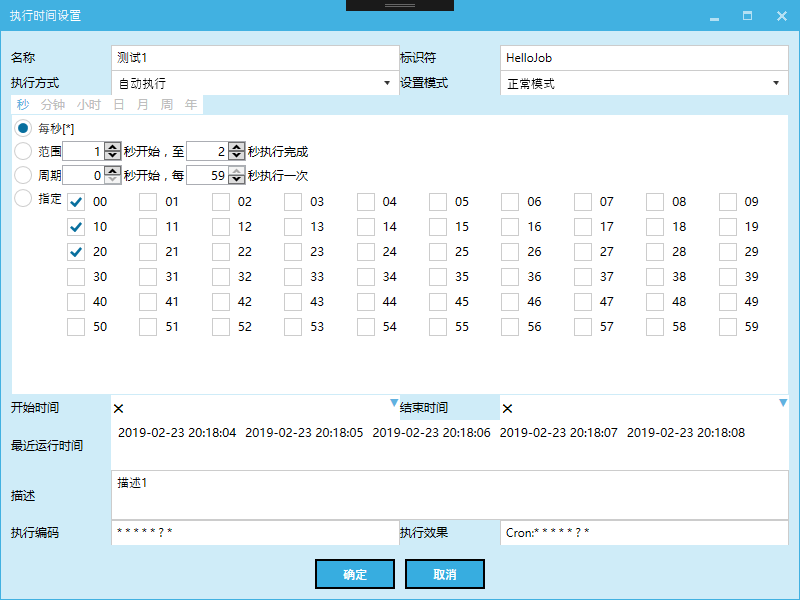Check the 59 second checkbox
Screen dimensions: 800x600
coord(728,327)
